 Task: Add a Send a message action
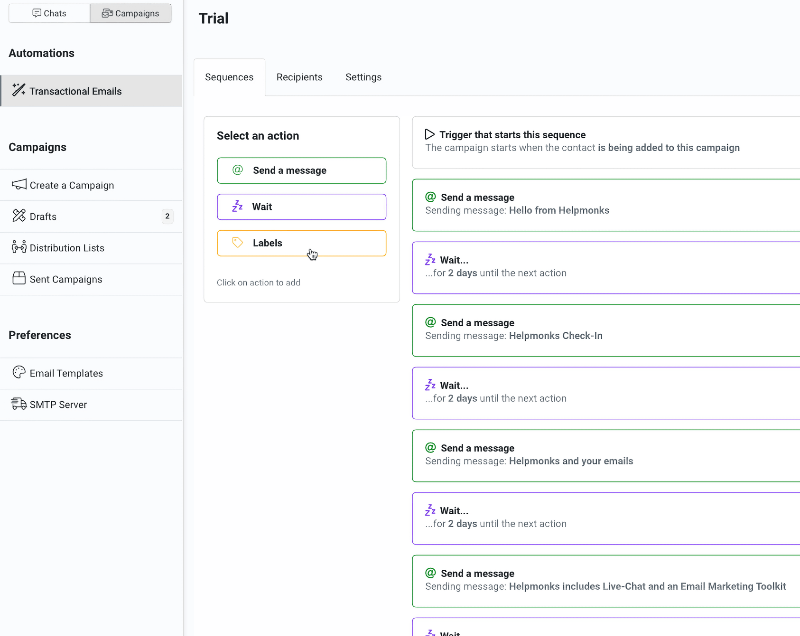pyautogui.click(x=302, y=170)
